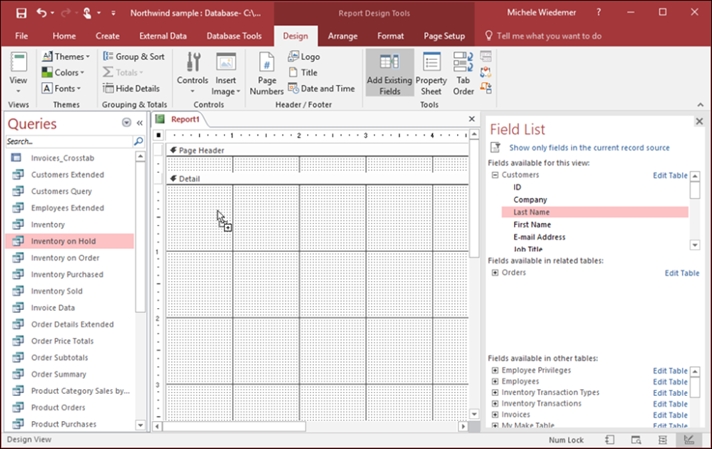
Task: Expand the Orders related table
Action: tap(495, 272)
